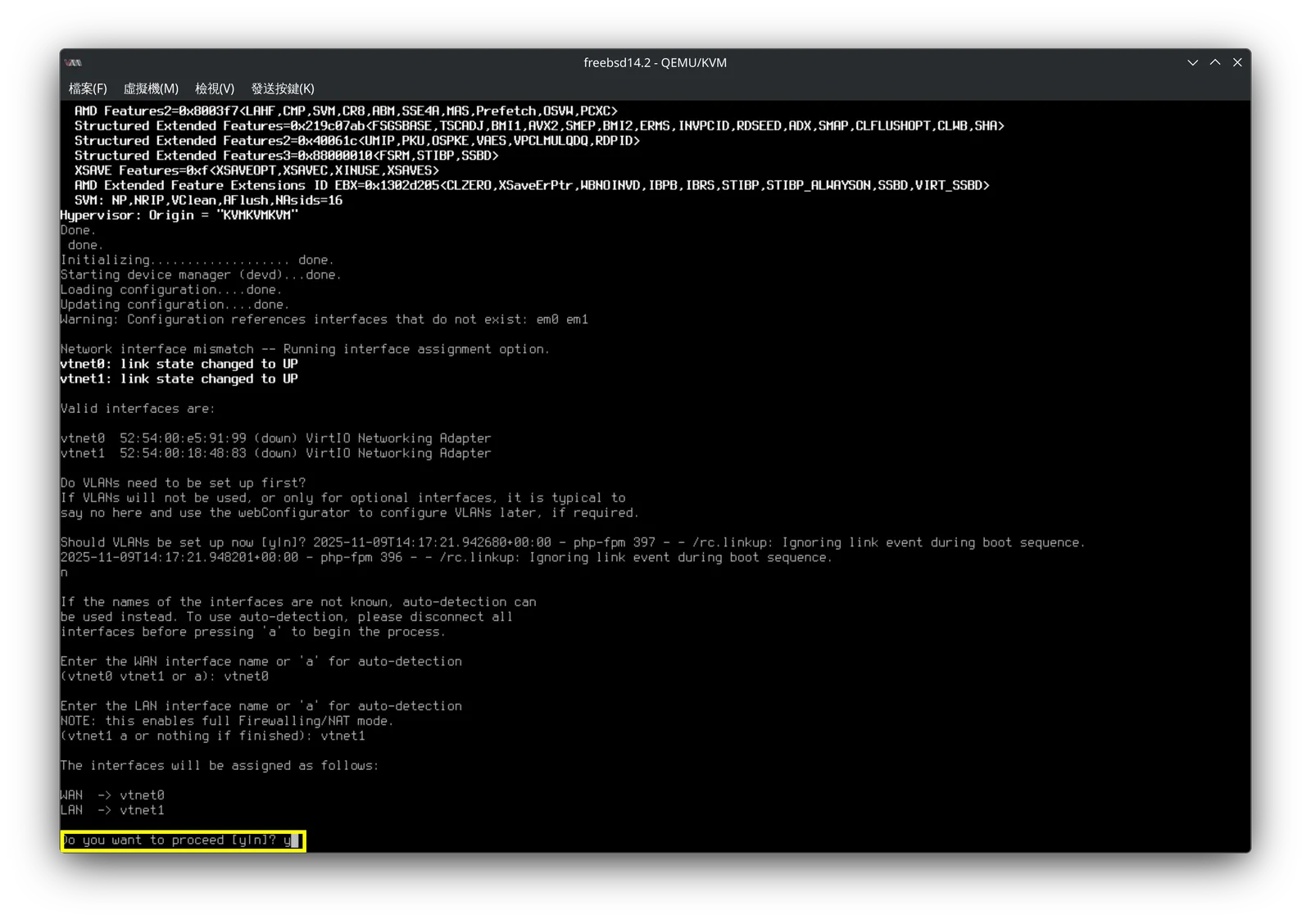Open the 檔案(F) menu
This screenshot has height=924, width=1311.
pyautogui.click(x=88, y=88)
